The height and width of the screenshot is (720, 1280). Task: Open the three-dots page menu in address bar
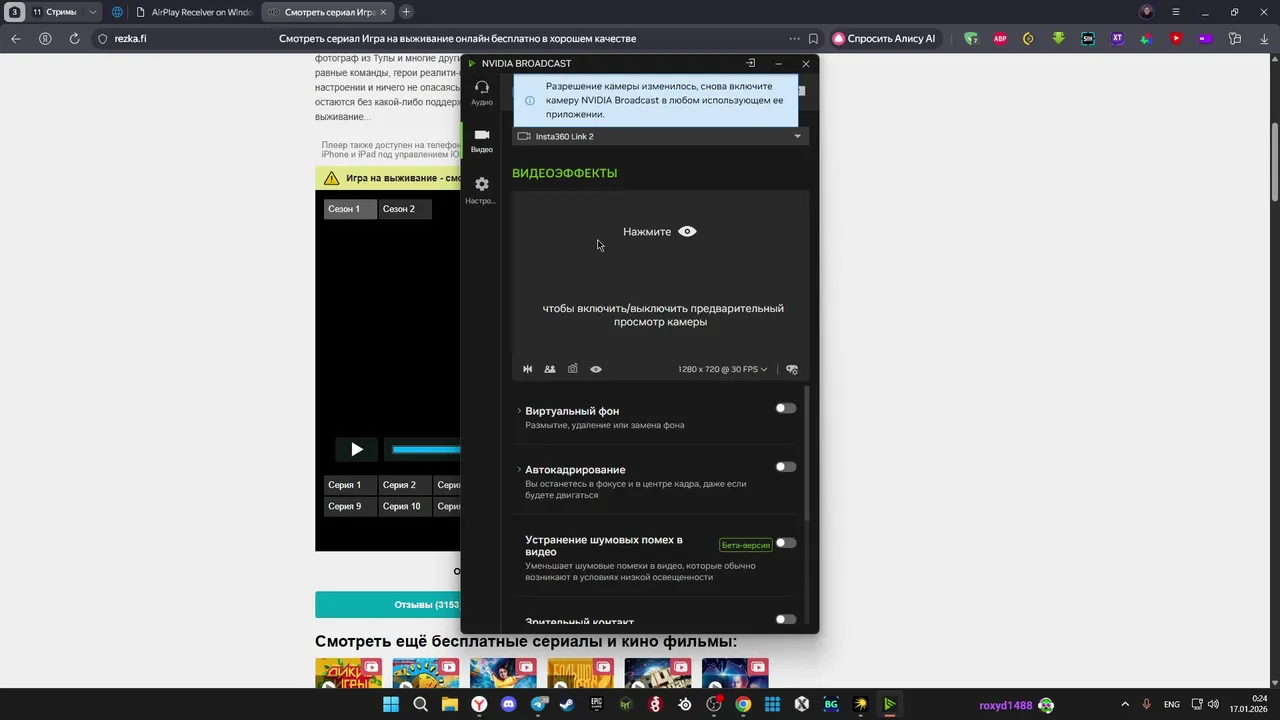[x=794, y=39]
